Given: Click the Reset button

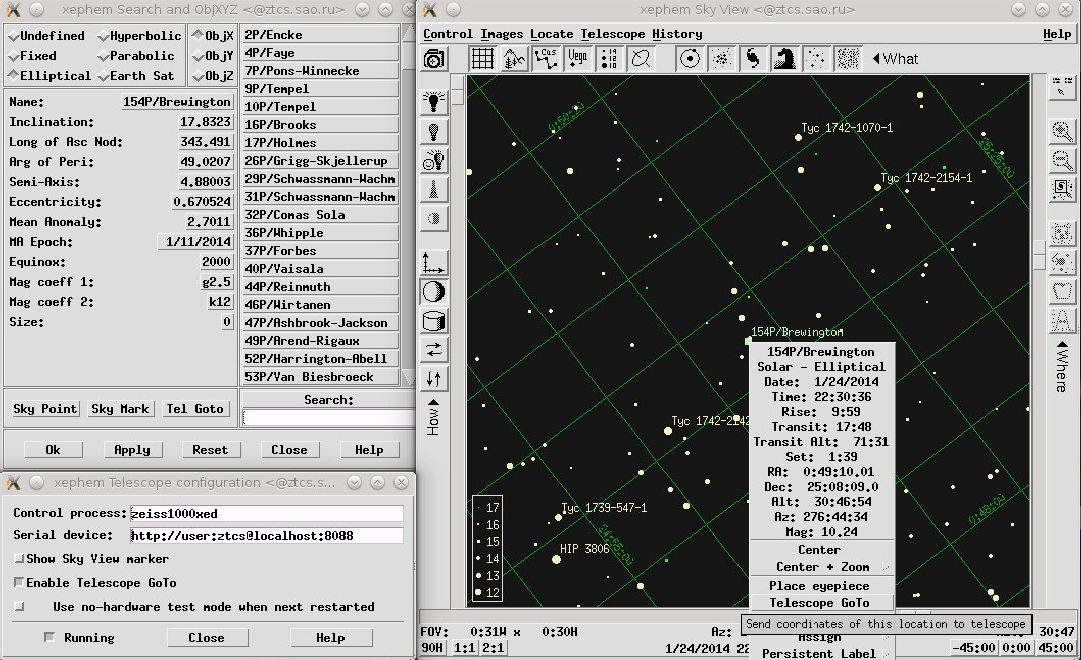Looking at the screenshot, I should pyautogui.click(x=210, y=450).
